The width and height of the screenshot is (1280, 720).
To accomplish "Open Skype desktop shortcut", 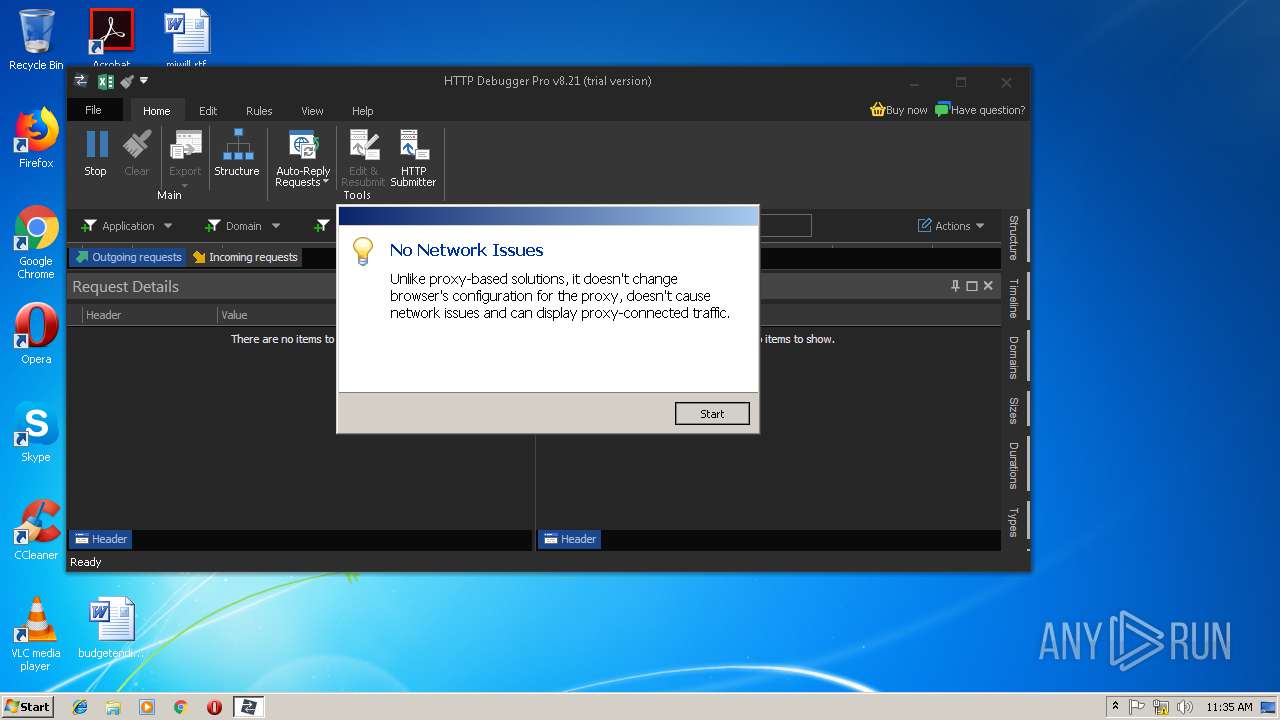I will point(36,433).
